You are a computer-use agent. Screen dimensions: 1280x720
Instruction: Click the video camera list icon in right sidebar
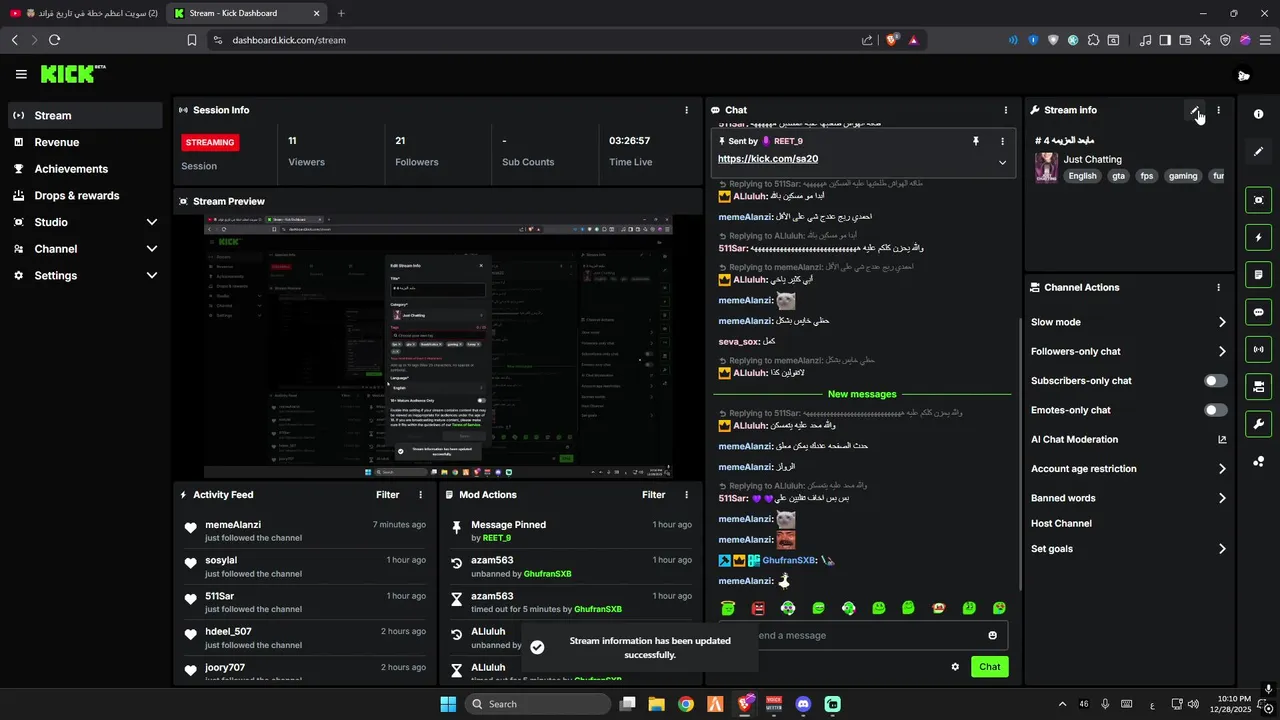pos(1258,386)
